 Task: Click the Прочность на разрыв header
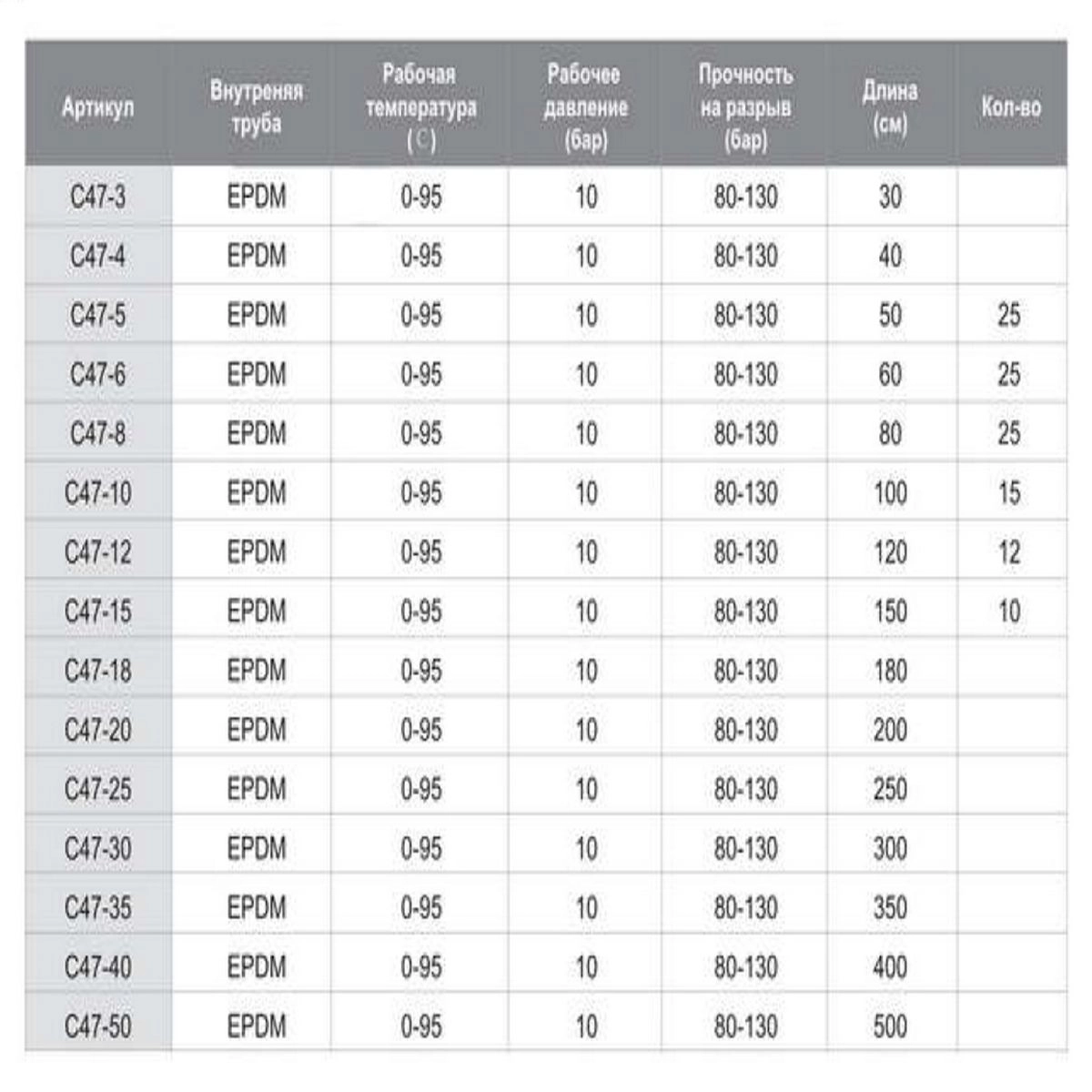745,106
